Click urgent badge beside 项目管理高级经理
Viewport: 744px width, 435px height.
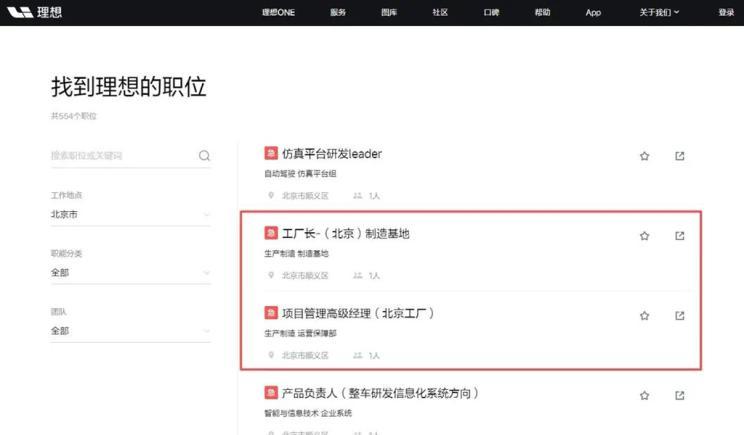(271, 313)
